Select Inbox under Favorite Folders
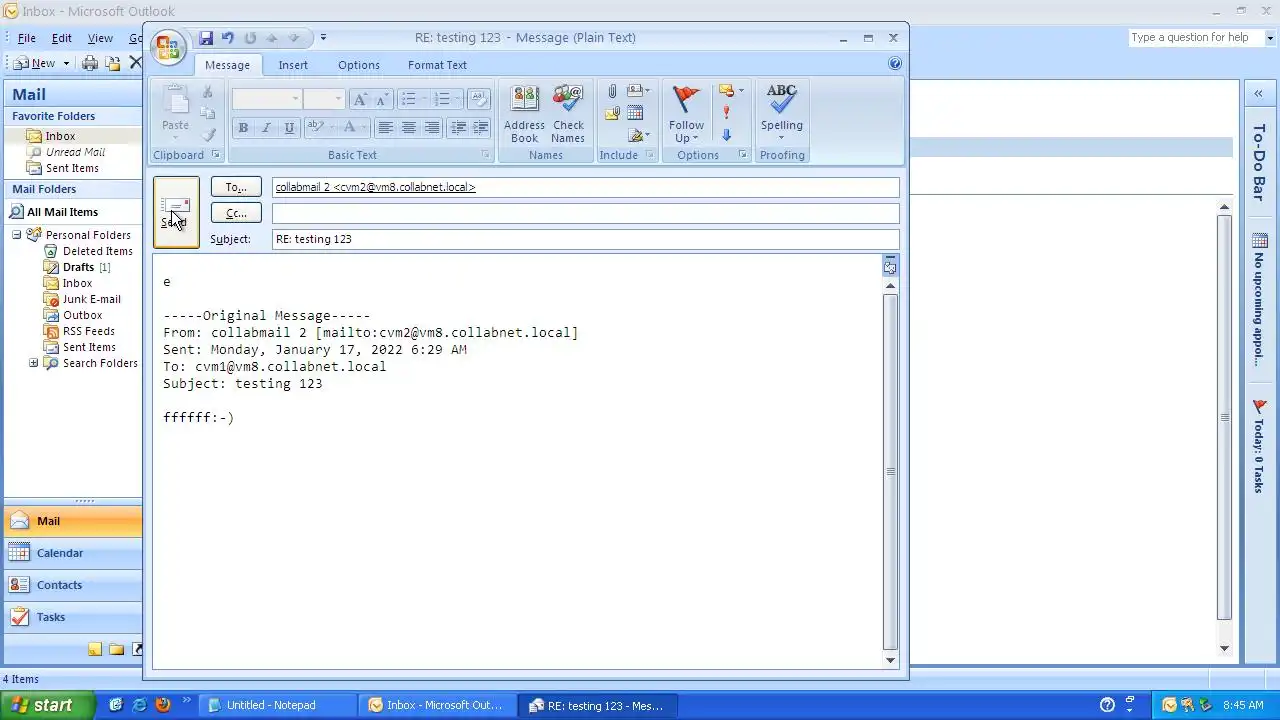This screenshot has height=720, width=1280. (x=60, y=136)
